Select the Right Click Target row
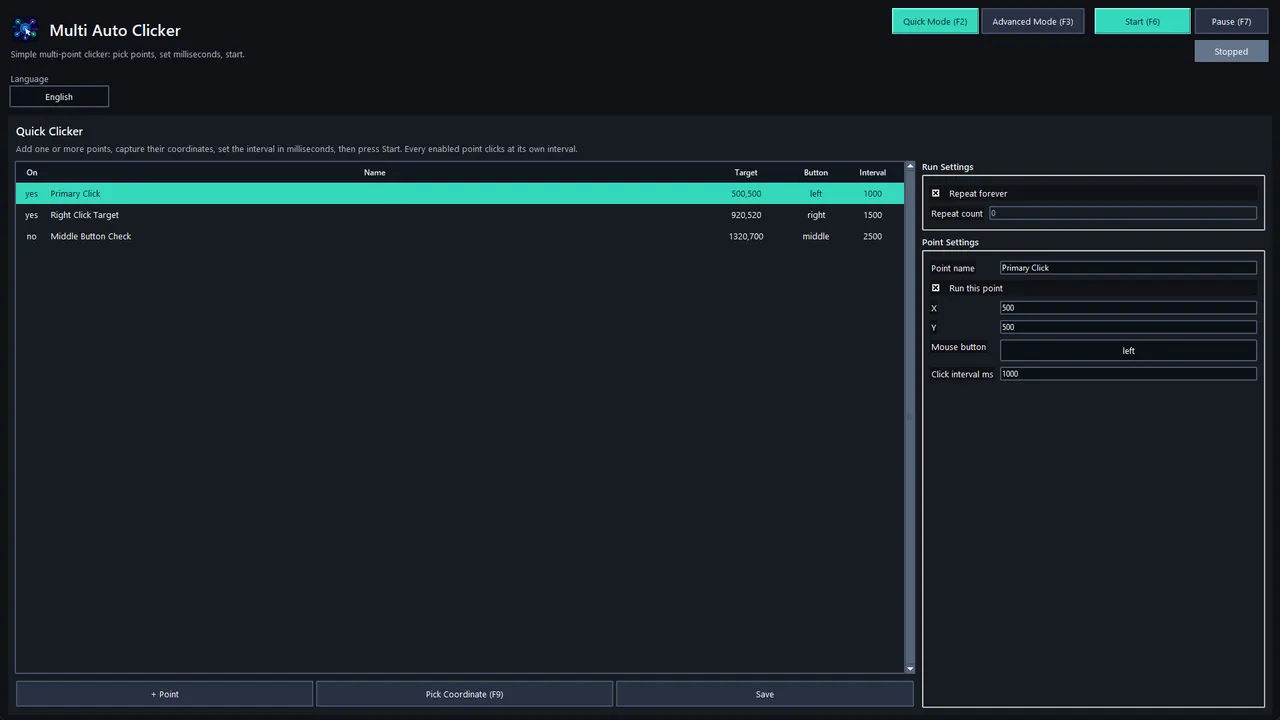The height and width of the screenshot is (720, 1280). 460,215
